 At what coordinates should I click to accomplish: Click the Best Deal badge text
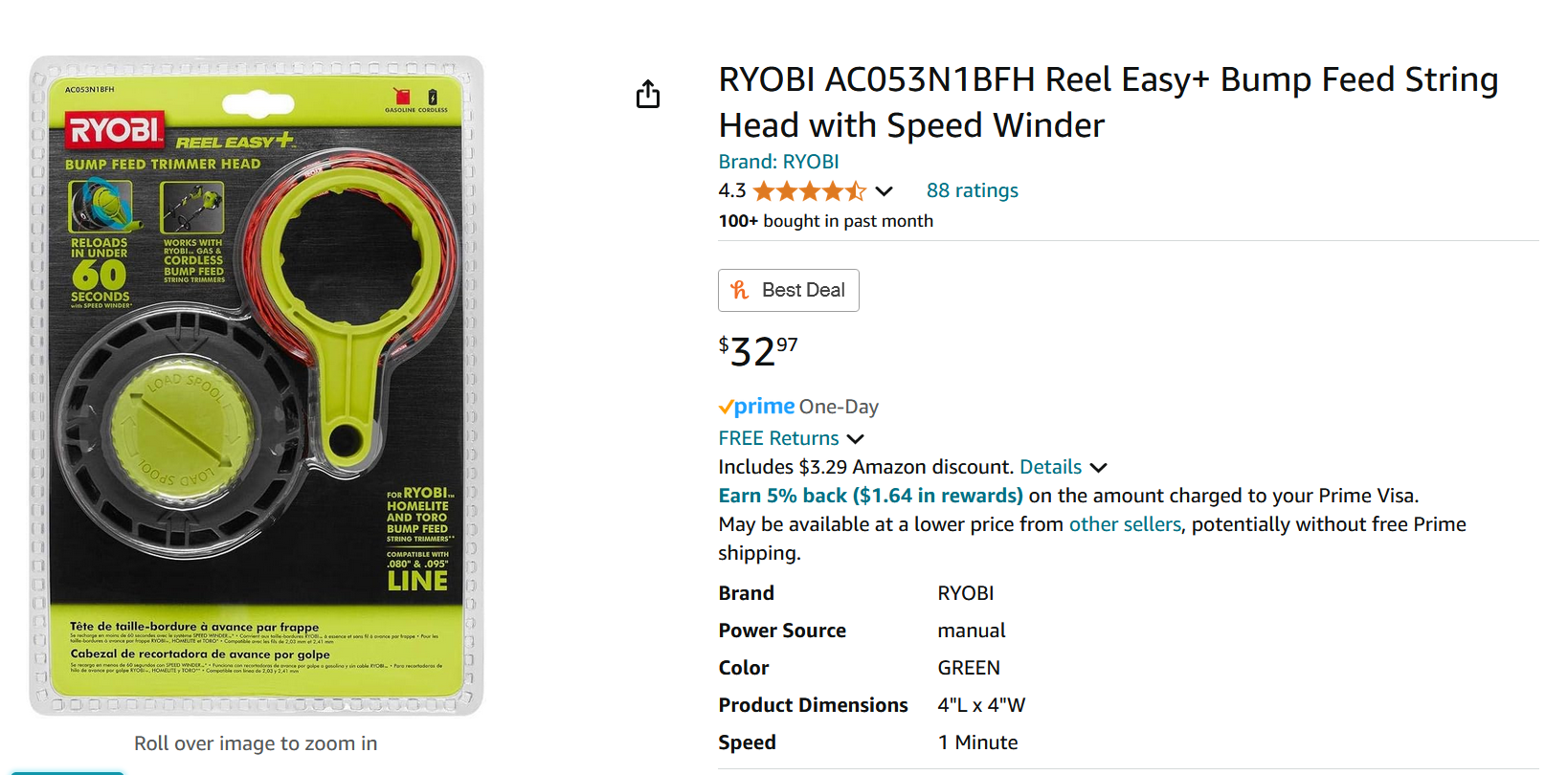tap(803, 290)
